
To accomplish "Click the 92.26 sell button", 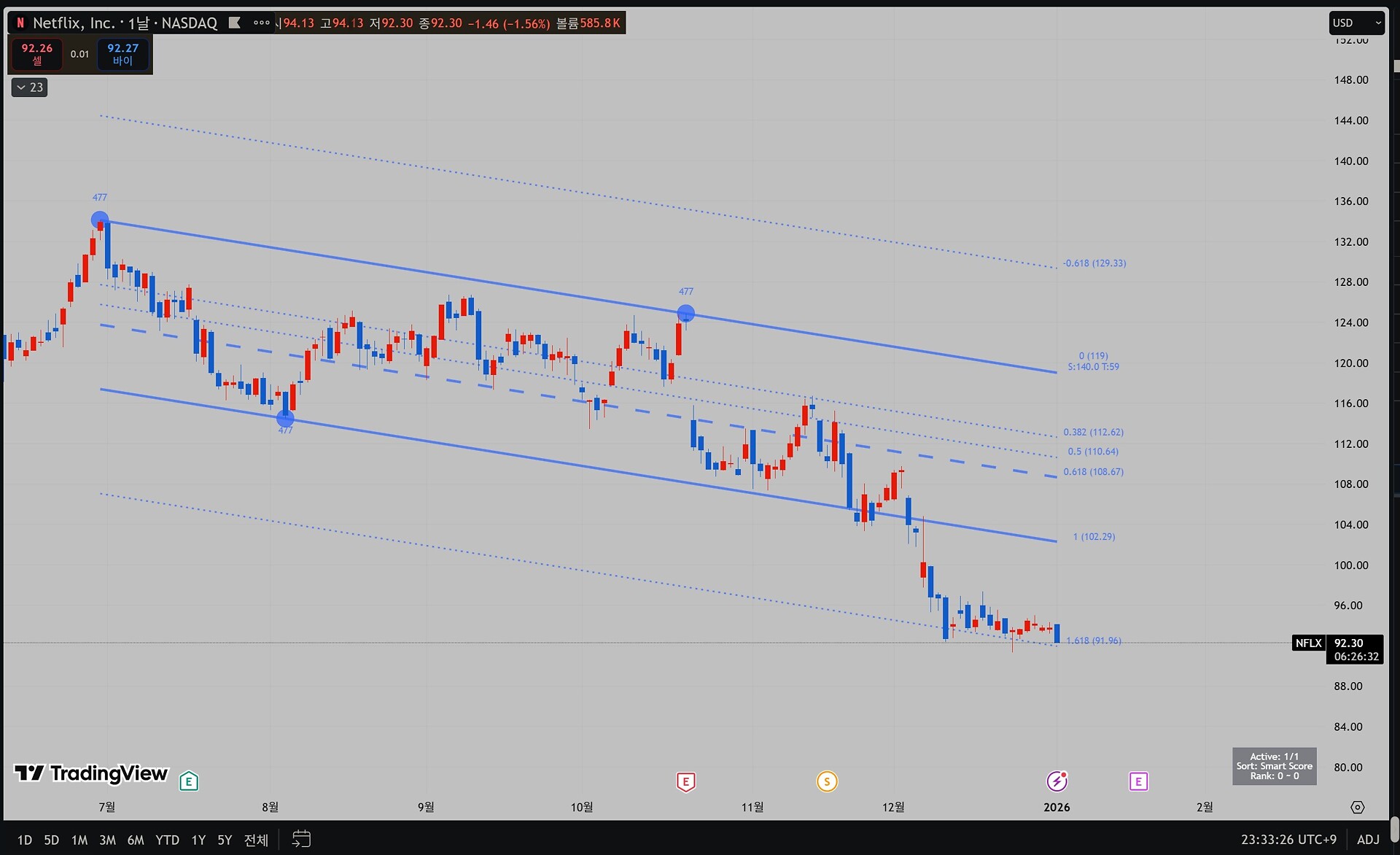I will click(x=36, y=54).
